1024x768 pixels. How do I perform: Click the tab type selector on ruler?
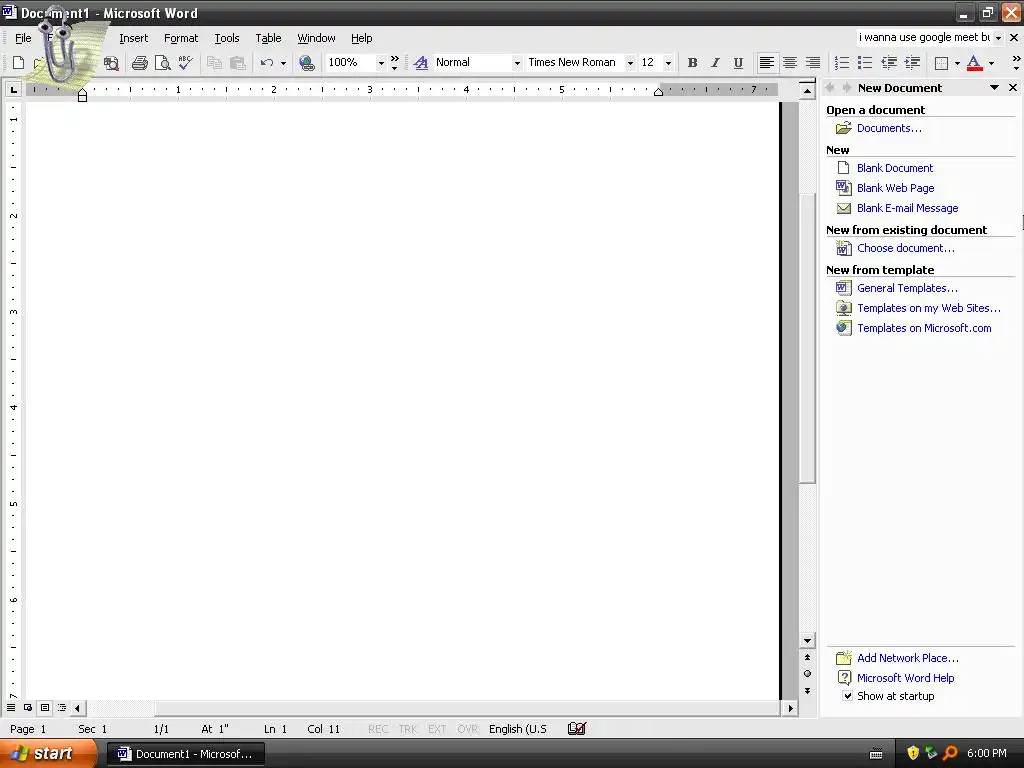pos(13,89)
